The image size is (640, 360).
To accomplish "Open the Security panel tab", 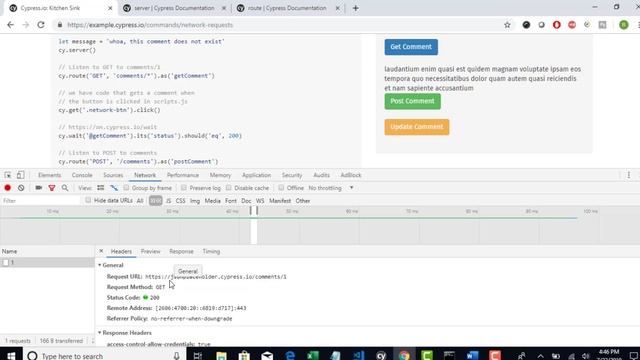I will (292, 175).
